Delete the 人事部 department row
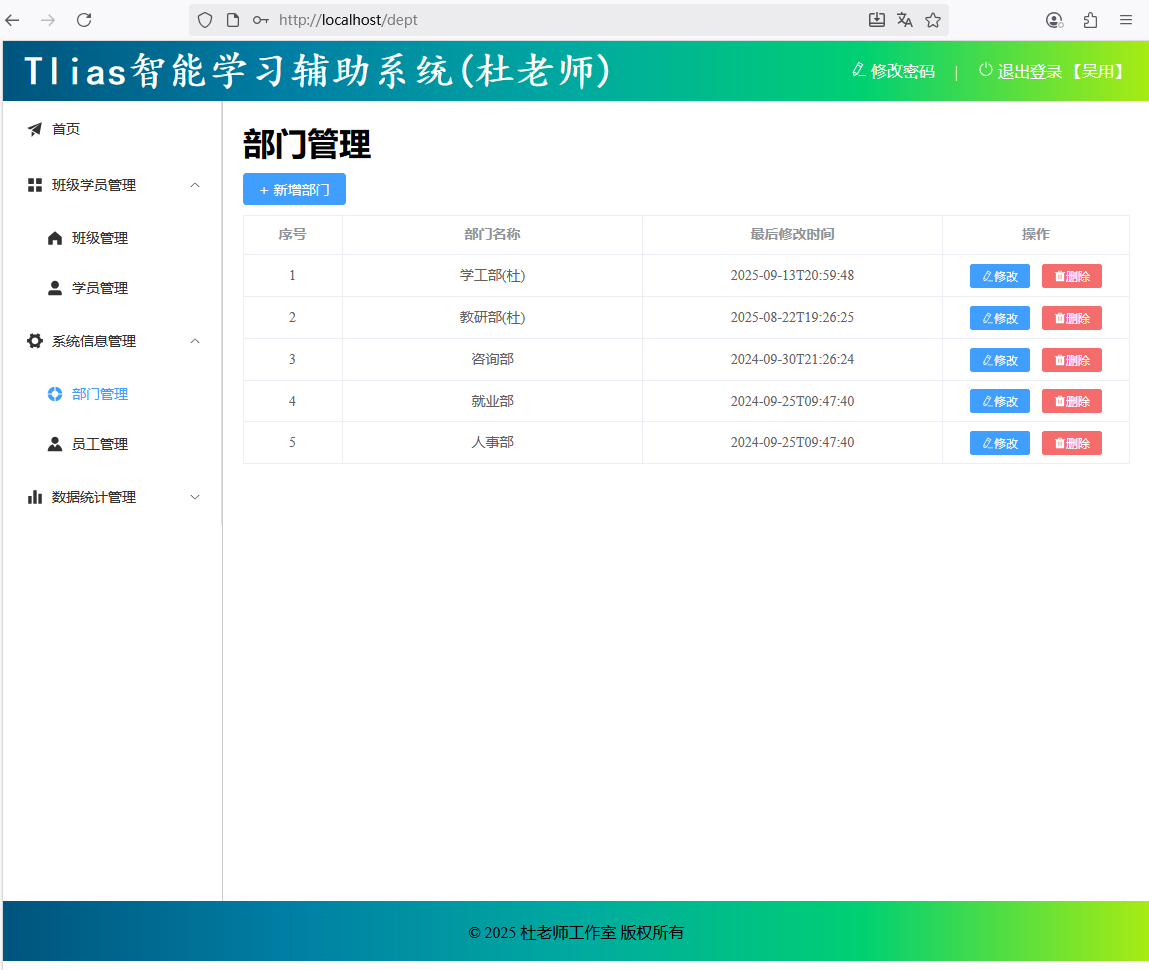The image size is (1149, 970). 1071,443
